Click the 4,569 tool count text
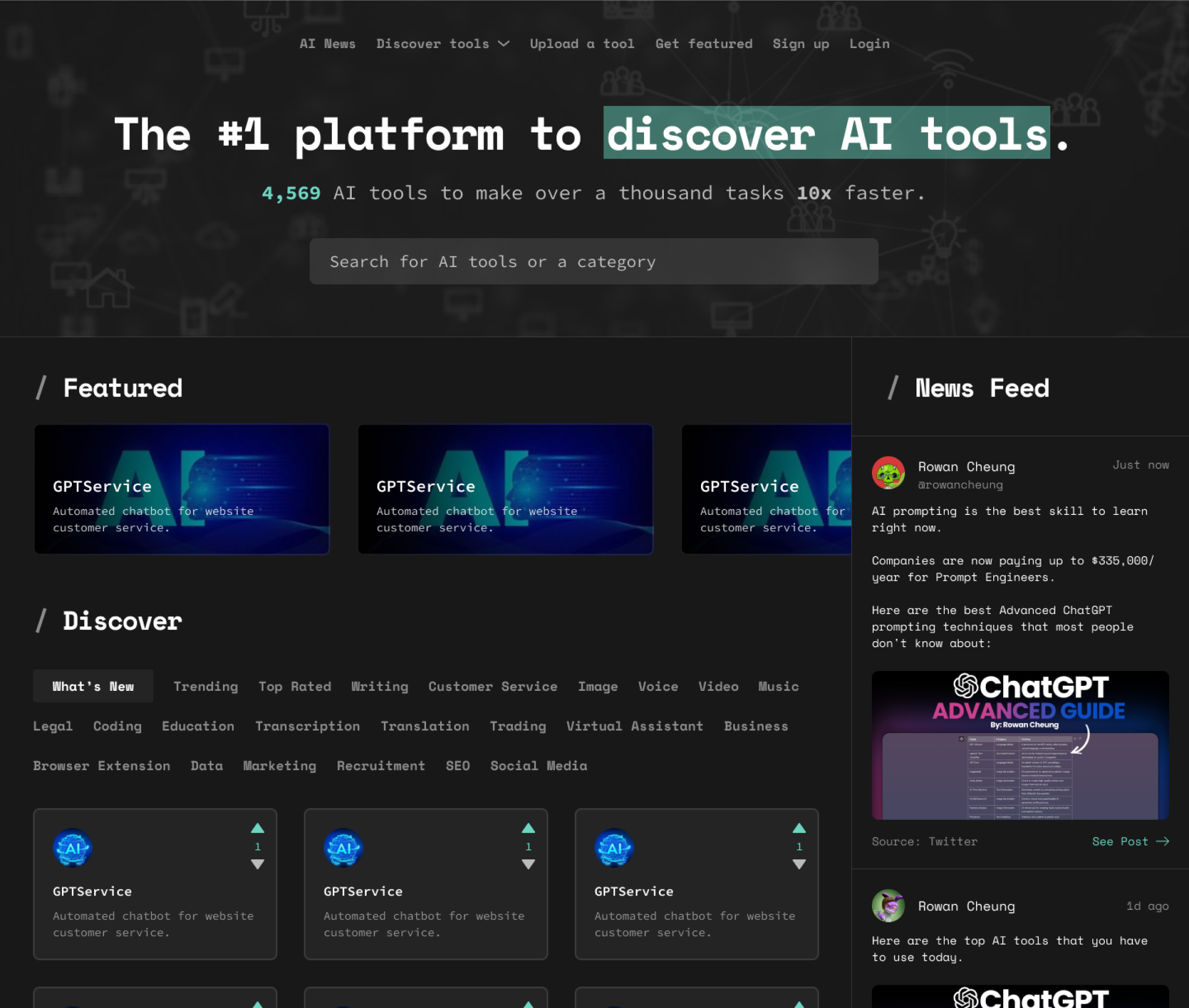Viewport: 1189px width, 1008px height. pyautogui.click(x=291, y=193)
